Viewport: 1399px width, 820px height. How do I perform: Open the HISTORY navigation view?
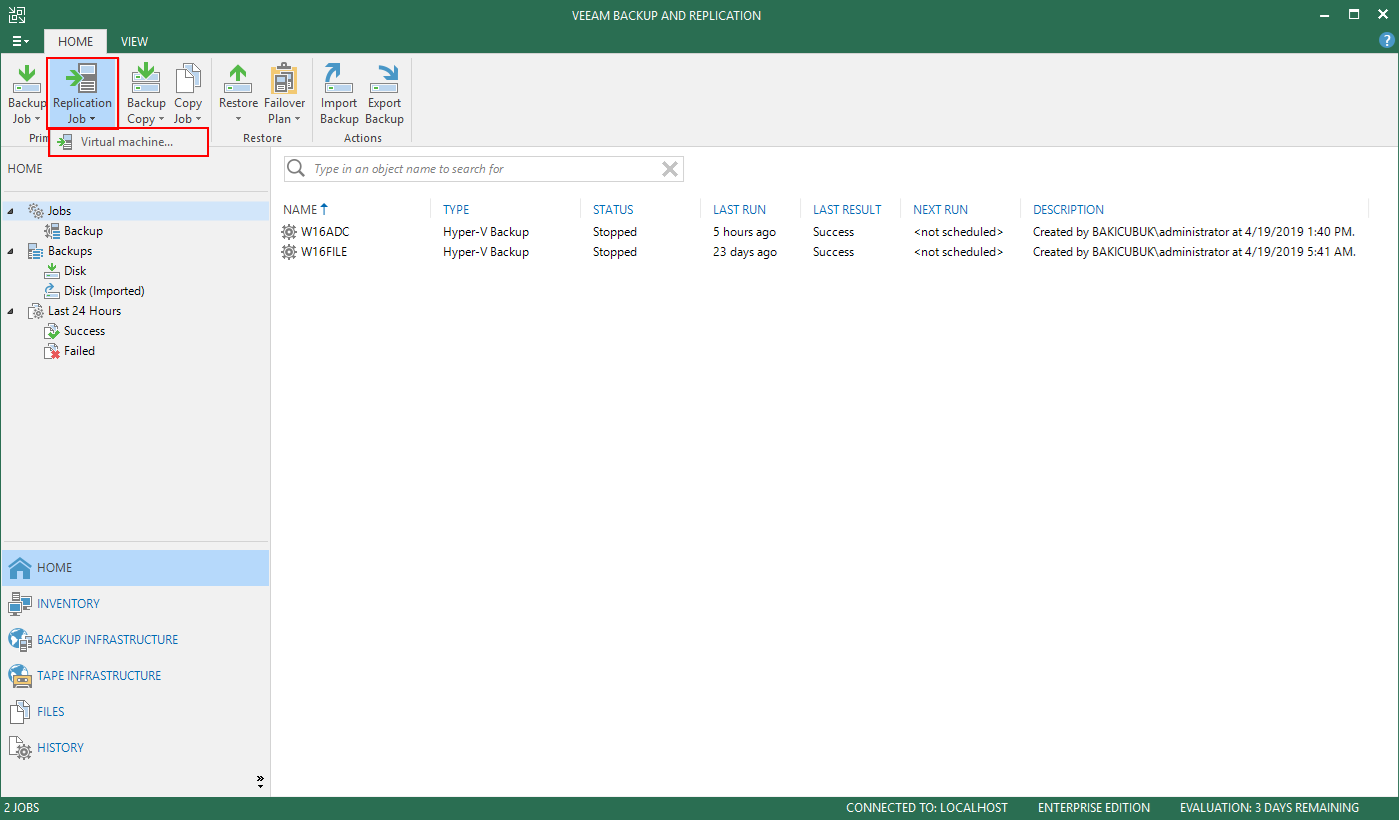click(x=135, y=747)
